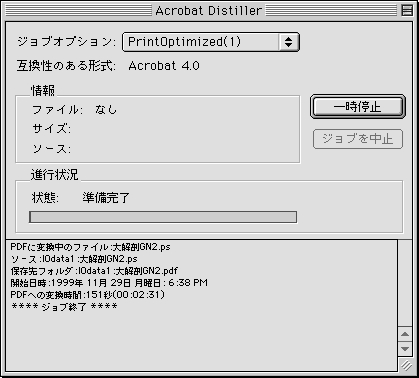Click the 互換性のある形式 label
419x378 pixels.
point(66,66)
